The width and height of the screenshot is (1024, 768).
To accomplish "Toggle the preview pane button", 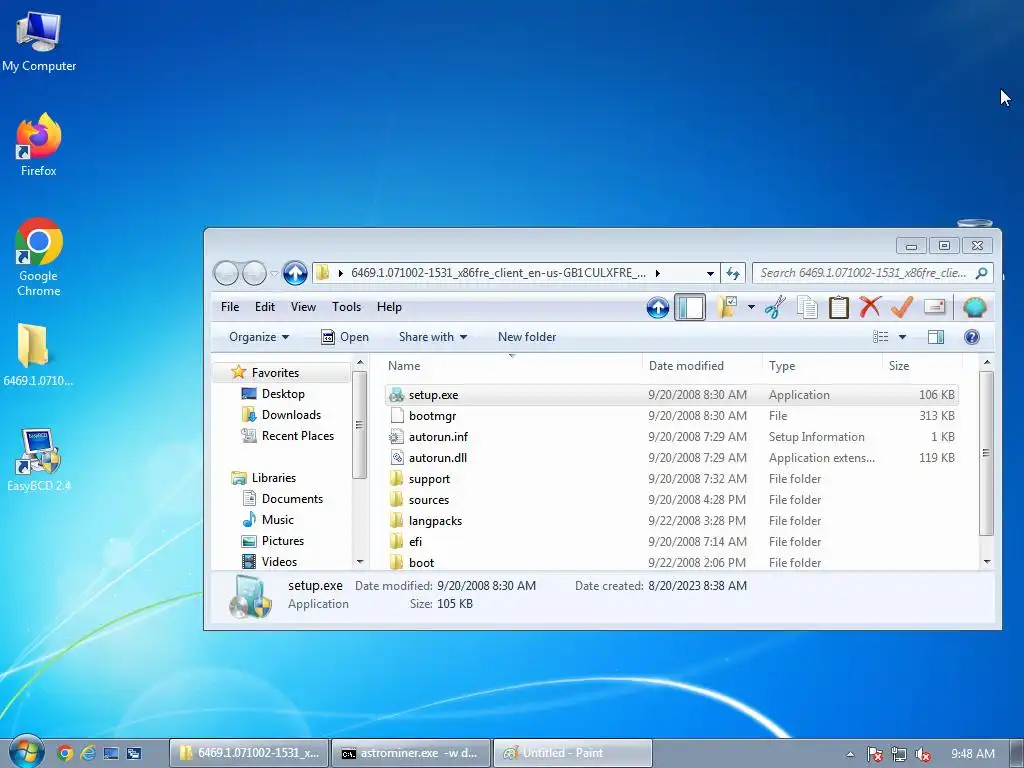I will tap(936, 337).
